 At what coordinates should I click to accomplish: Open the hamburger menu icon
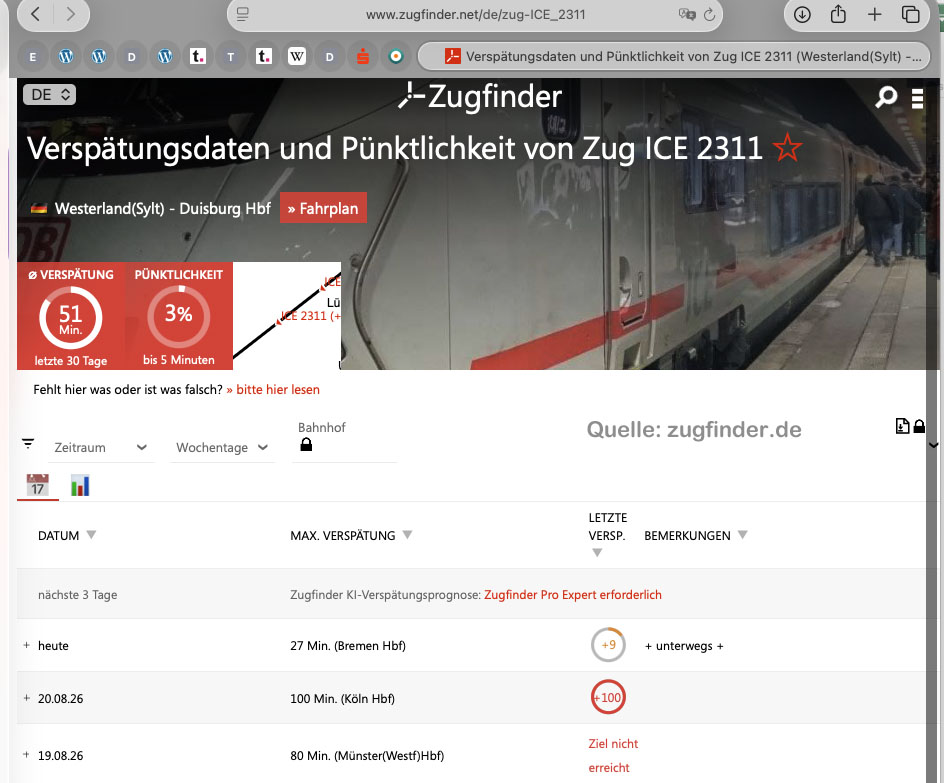click(917, 98)
